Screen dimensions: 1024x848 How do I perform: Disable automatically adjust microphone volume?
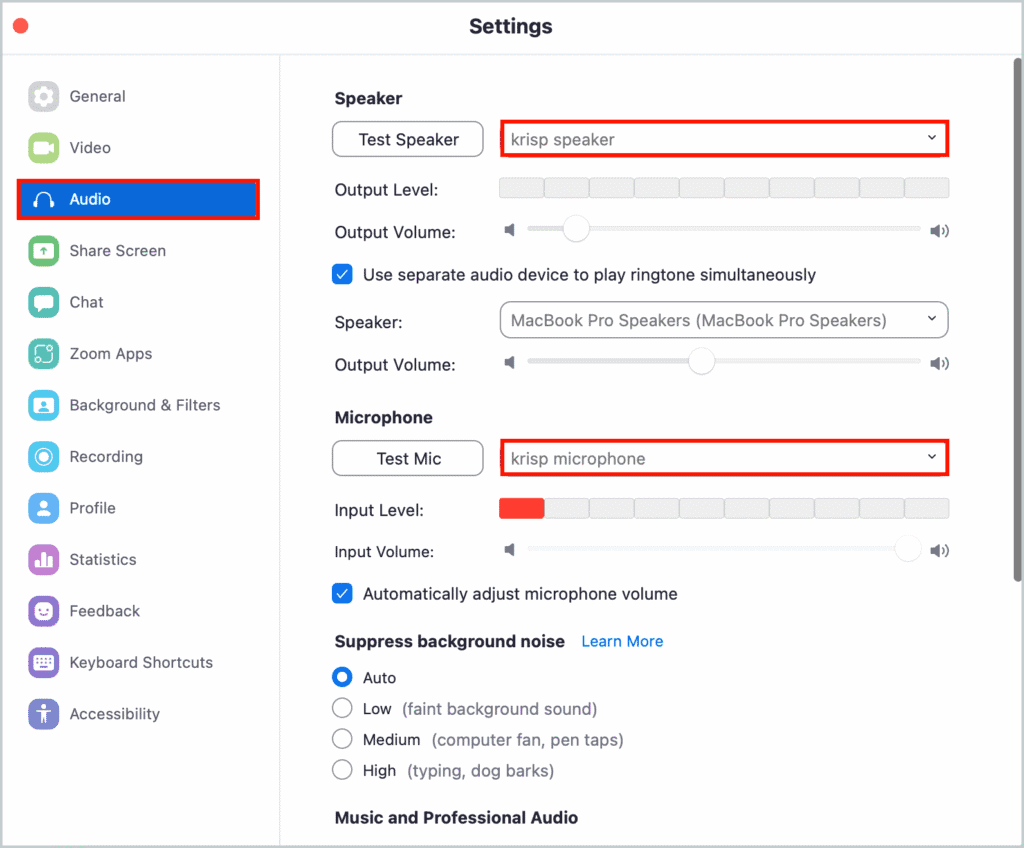(342, 593)
